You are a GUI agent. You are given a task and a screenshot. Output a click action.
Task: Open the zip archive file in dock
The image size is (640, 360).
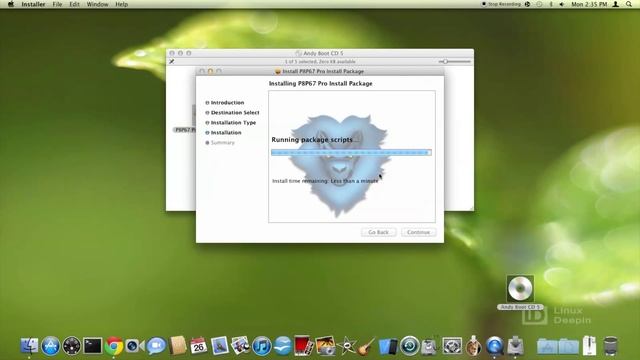[589, 346]
